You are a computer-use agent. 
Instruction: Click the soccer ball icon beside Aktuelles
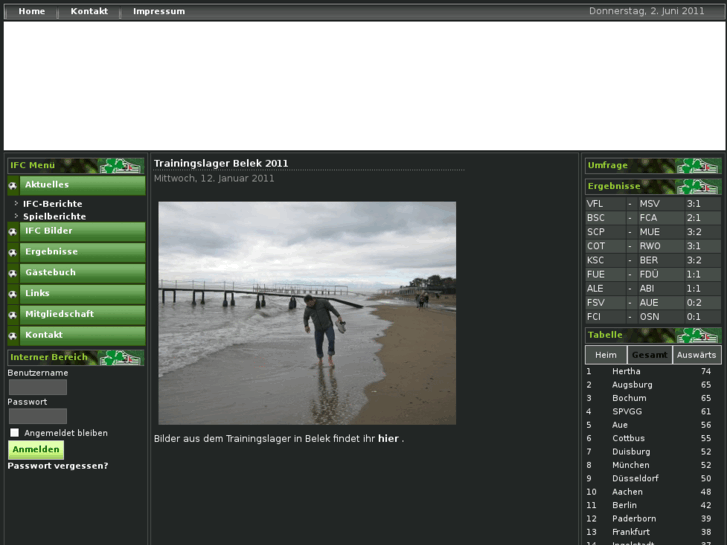(13, 186)
